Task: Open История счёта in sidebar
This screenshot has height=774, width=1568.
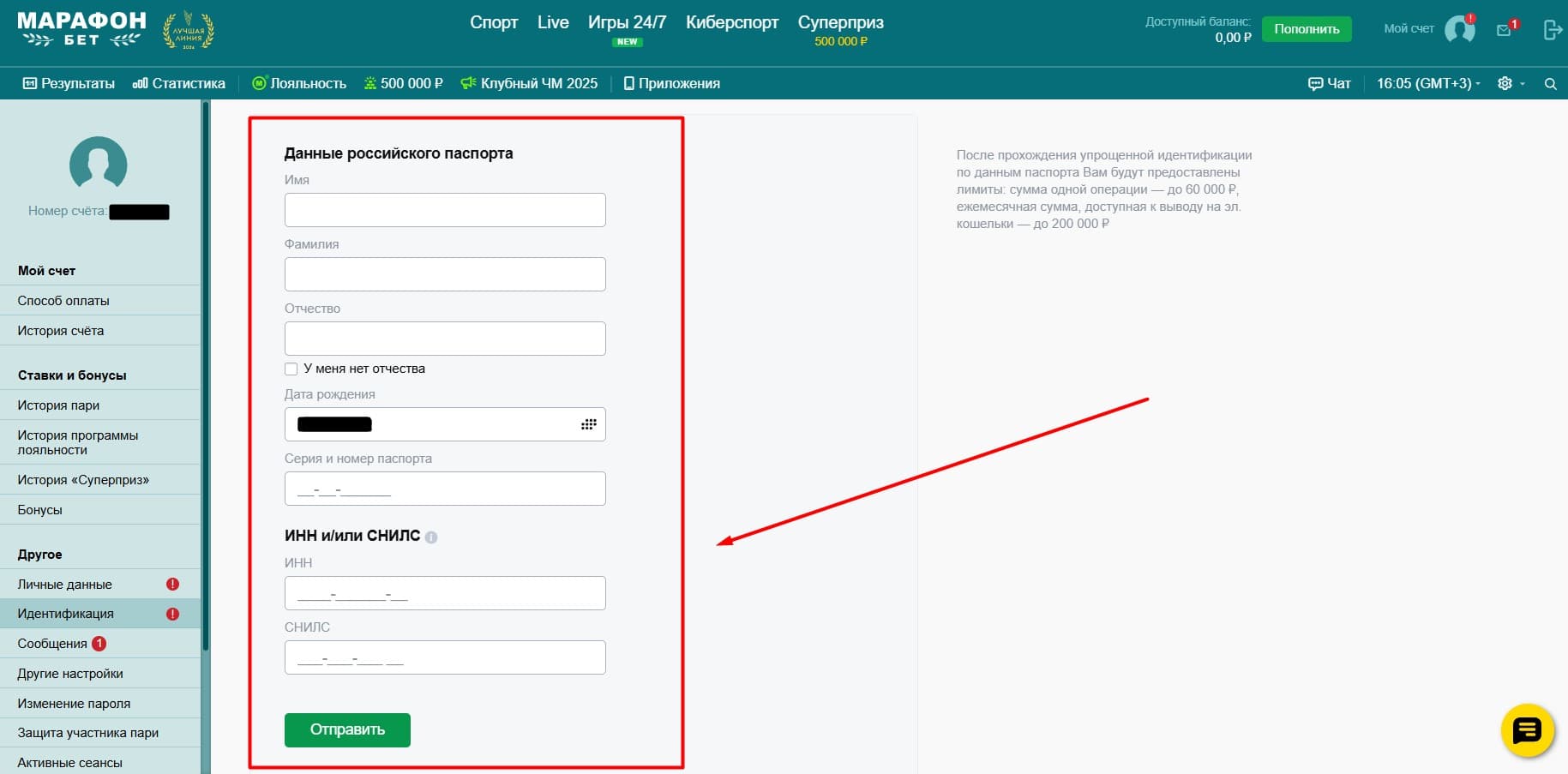Action: 99,331
